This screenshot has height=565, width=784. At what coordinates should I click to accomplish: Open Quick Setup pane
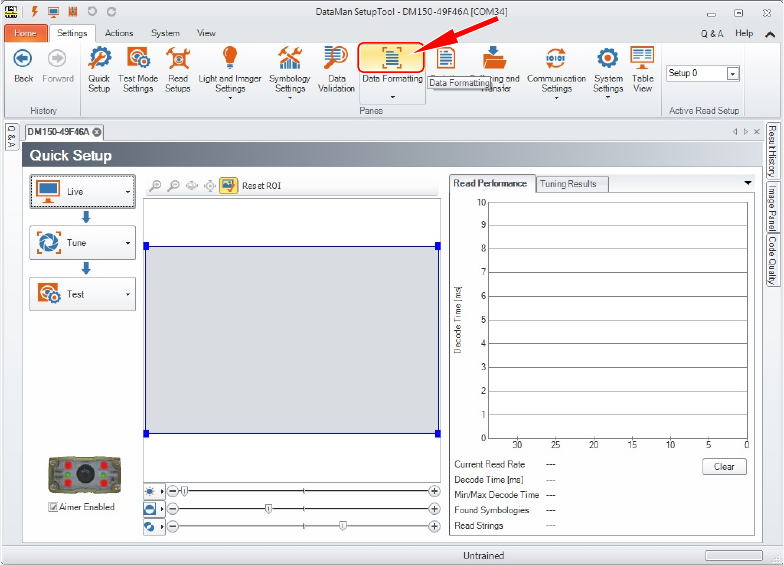pyautogui.click(x=99, y=69)
